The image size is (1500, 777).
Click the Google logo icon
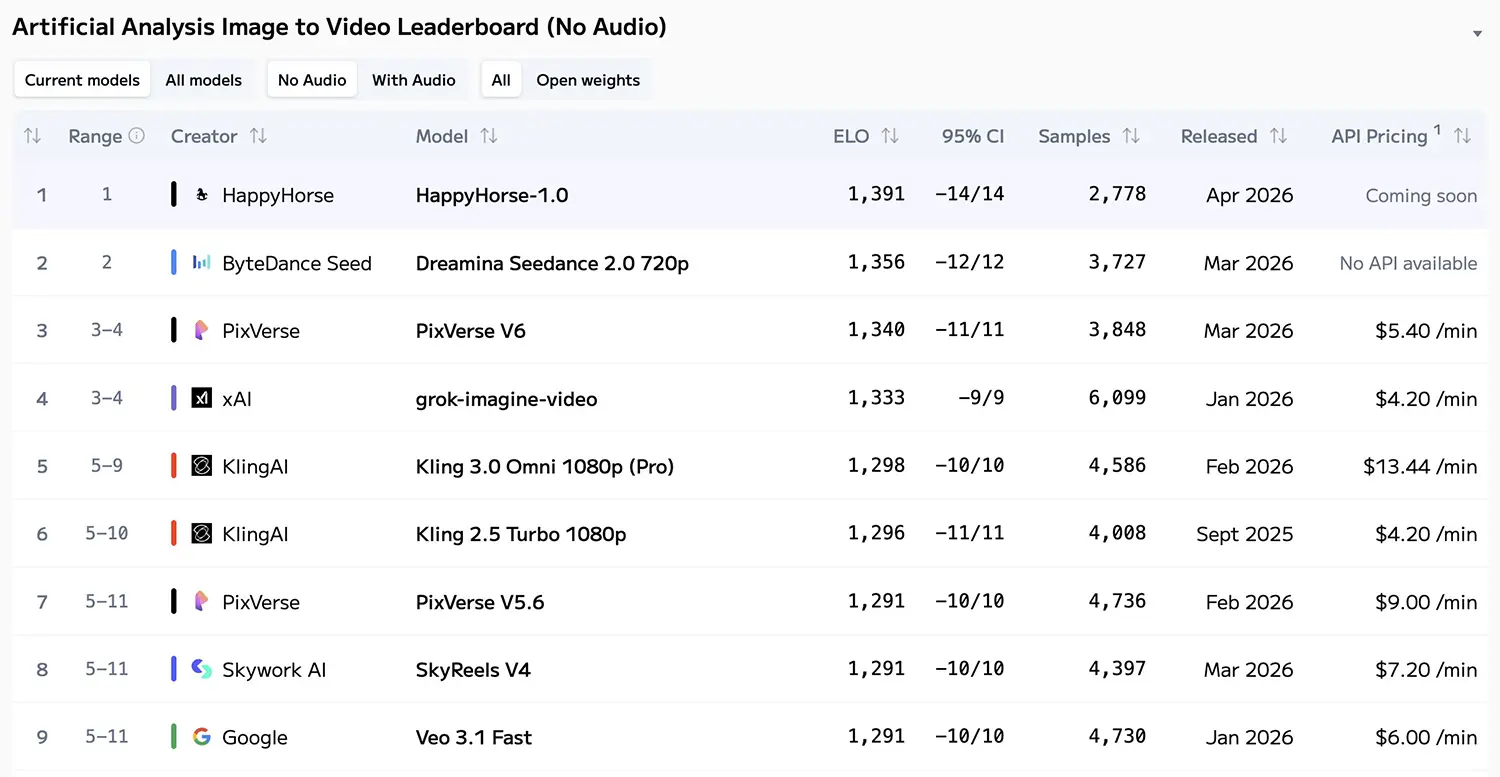202,737
